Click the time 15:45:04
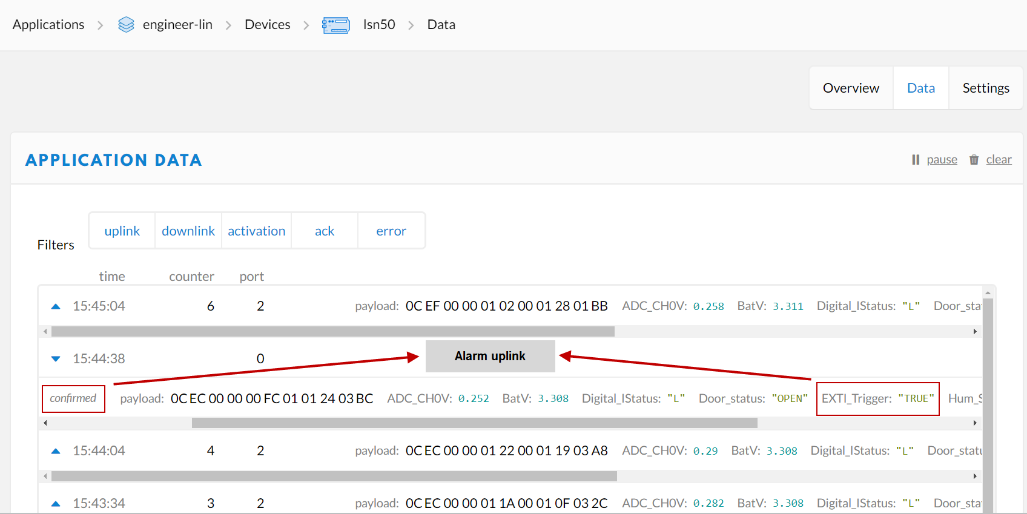Viewport: 1027px width, 514px height. pos(99,306)
